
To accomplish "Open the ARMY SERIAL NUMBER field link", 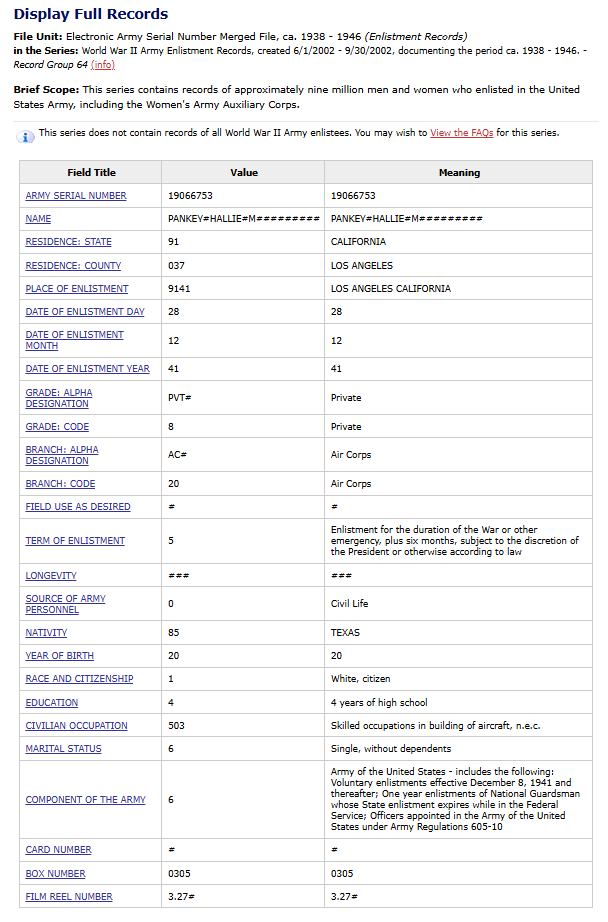I will pyautogui.click(x=76, y=196).
